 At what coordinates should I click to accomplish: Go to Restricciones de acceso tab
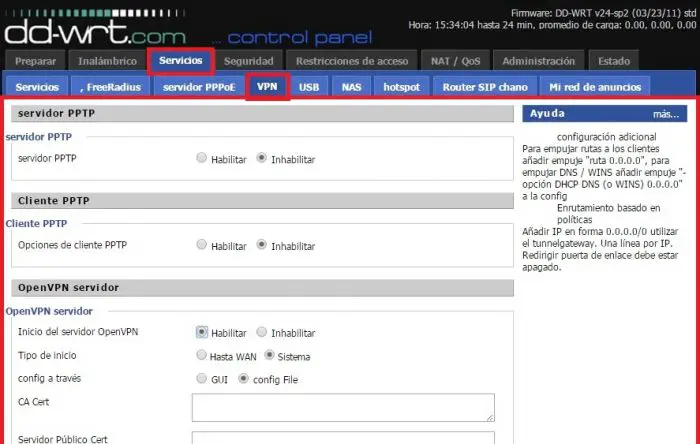[x=352, y=61]
